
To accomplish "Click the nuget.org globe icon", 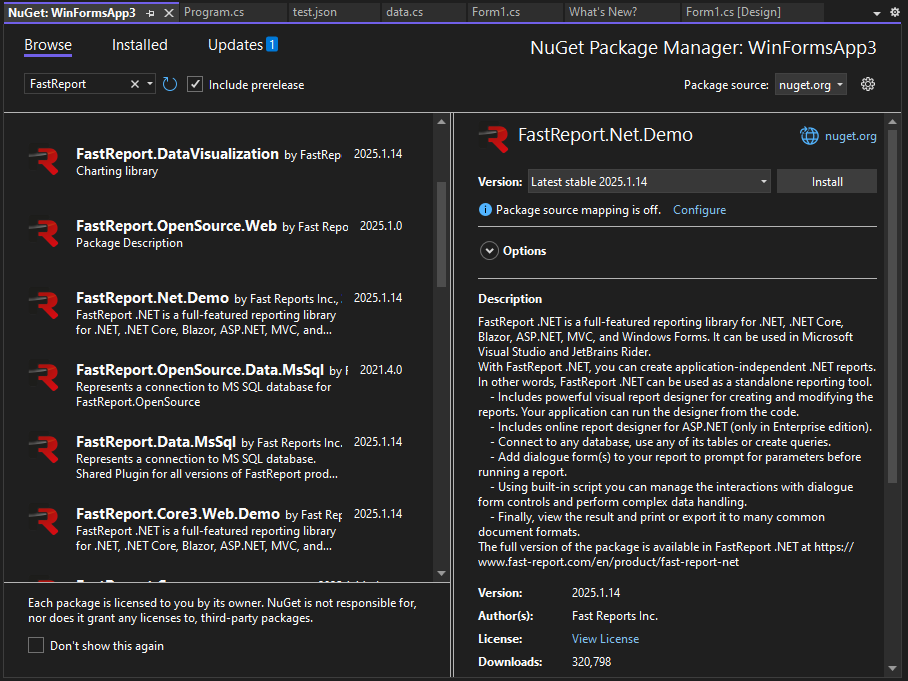I will [809, 136].
